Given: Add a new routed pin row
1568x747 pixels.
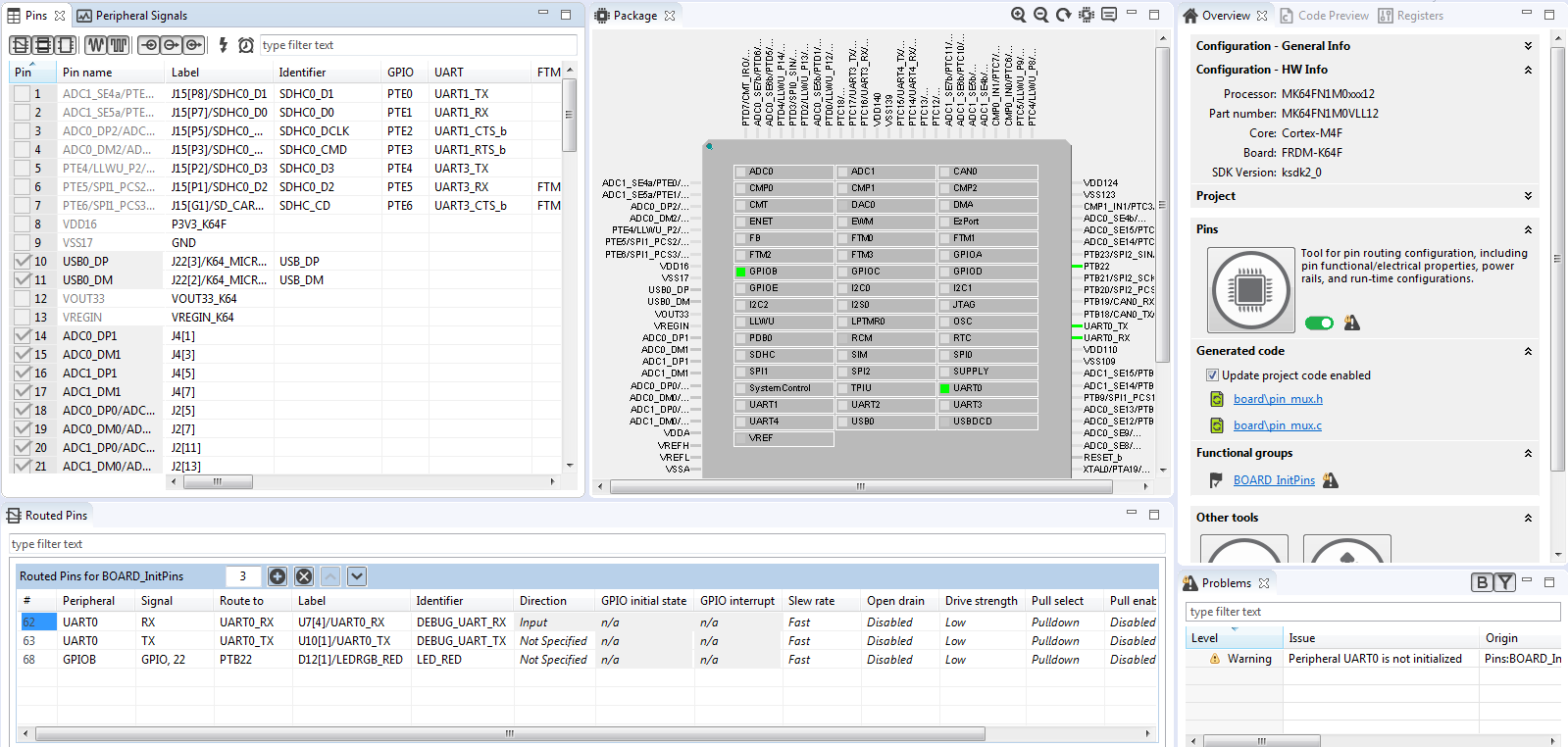Looking at the screenshot, I should [x=278, y=576].
